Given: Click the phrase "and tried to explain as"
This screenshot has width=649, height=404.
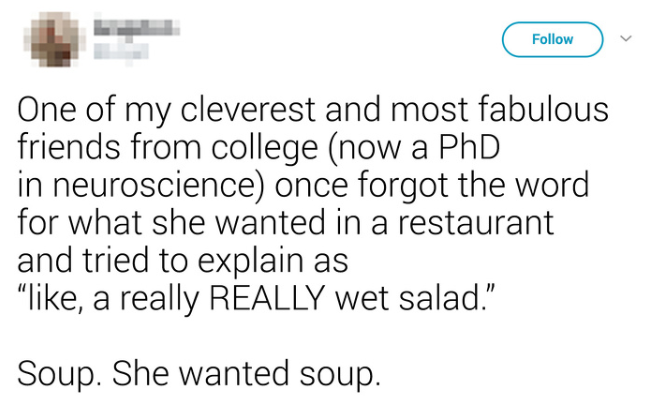Looking at the screenshot, I should point(182,260).
